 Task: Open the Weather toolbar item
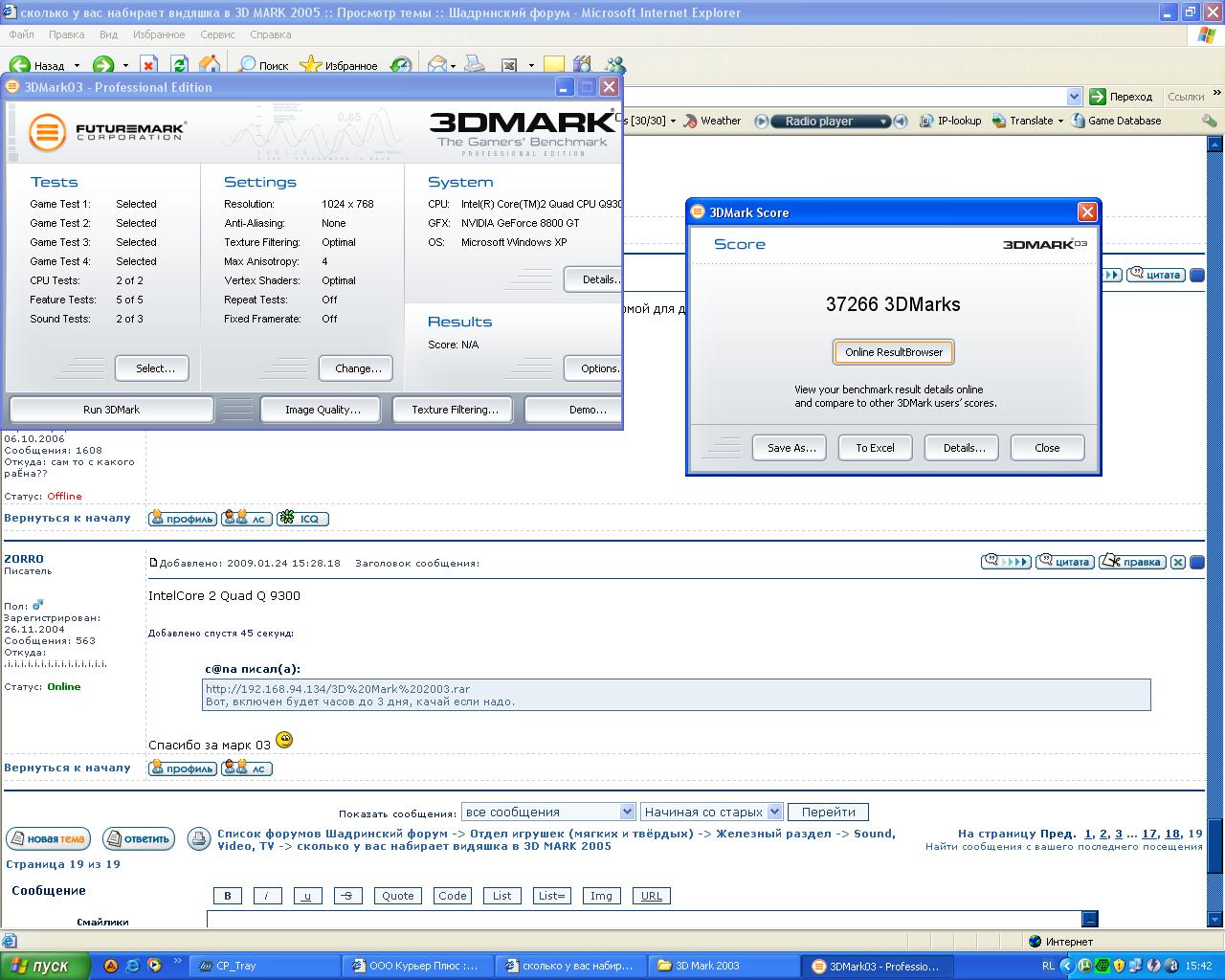coord(713,121)
